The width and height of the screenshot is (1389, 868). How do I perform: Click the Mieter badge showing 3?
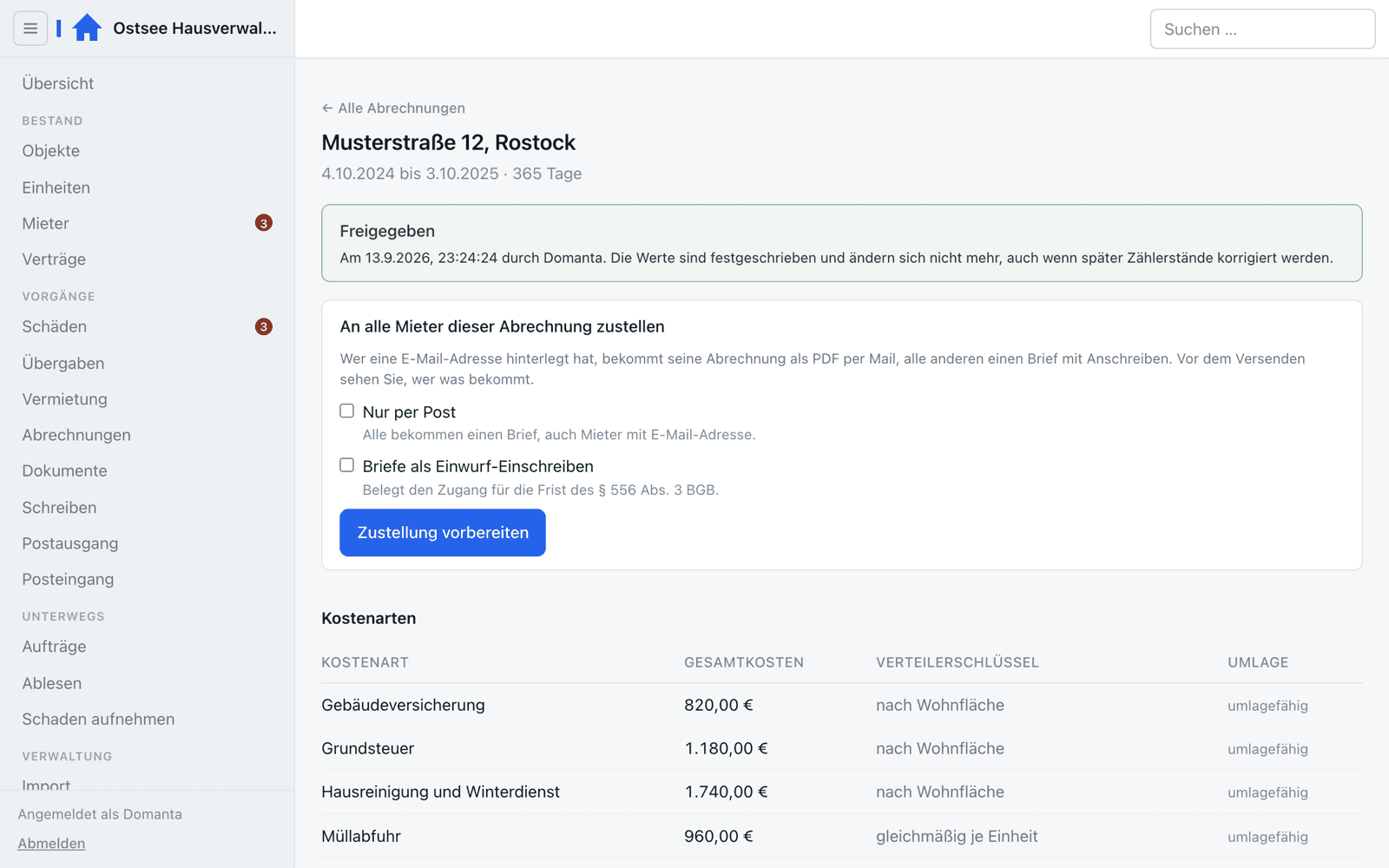coord(264,223)
